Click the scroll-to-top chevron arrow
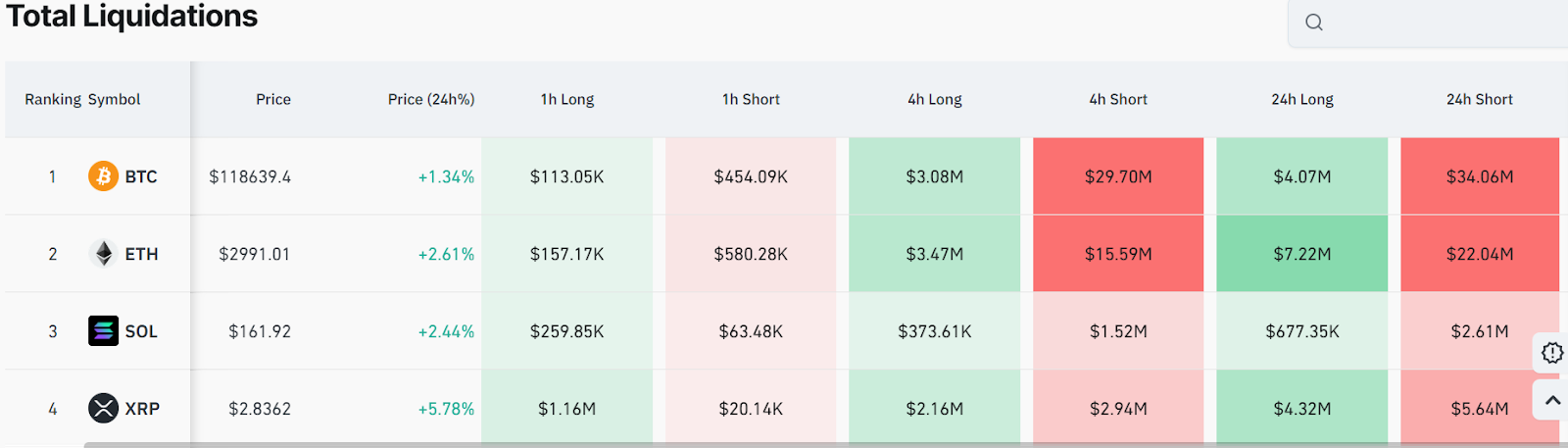 pyautogui.click(x=1552, y=400)
